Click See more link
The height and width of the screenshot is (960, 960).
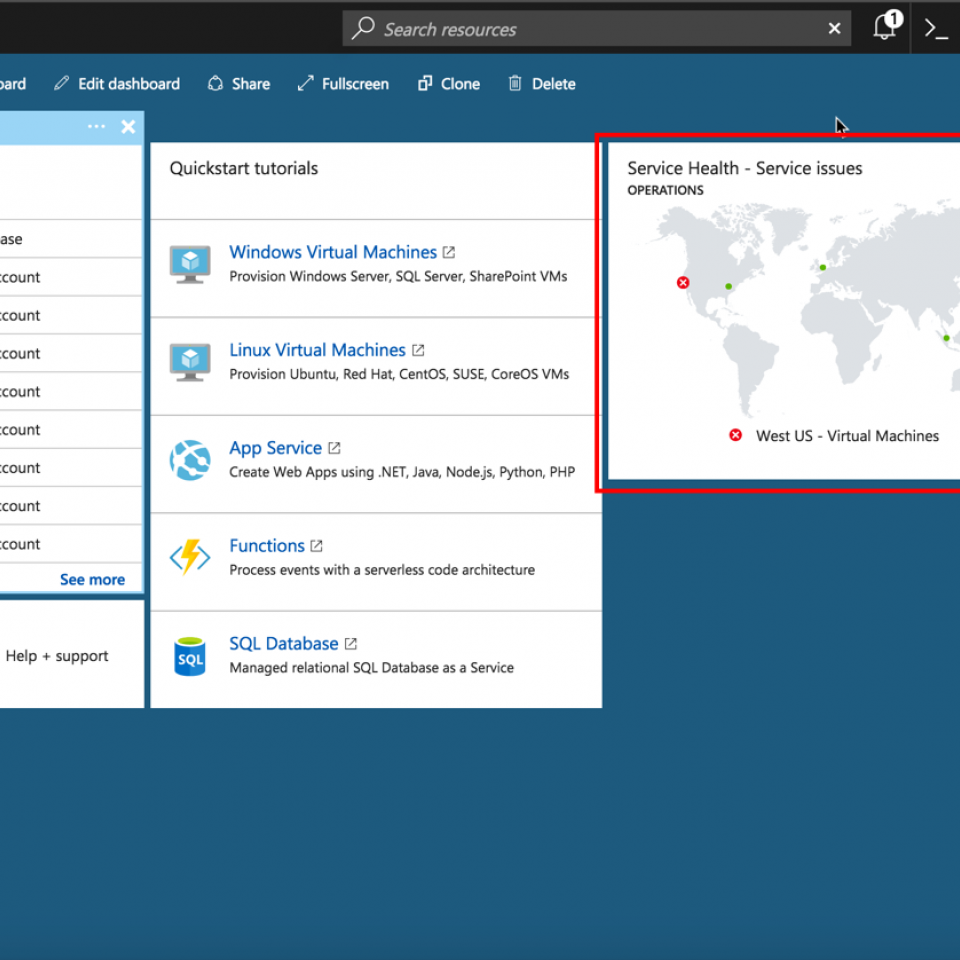pyautogui.click(x=92, y=579)
